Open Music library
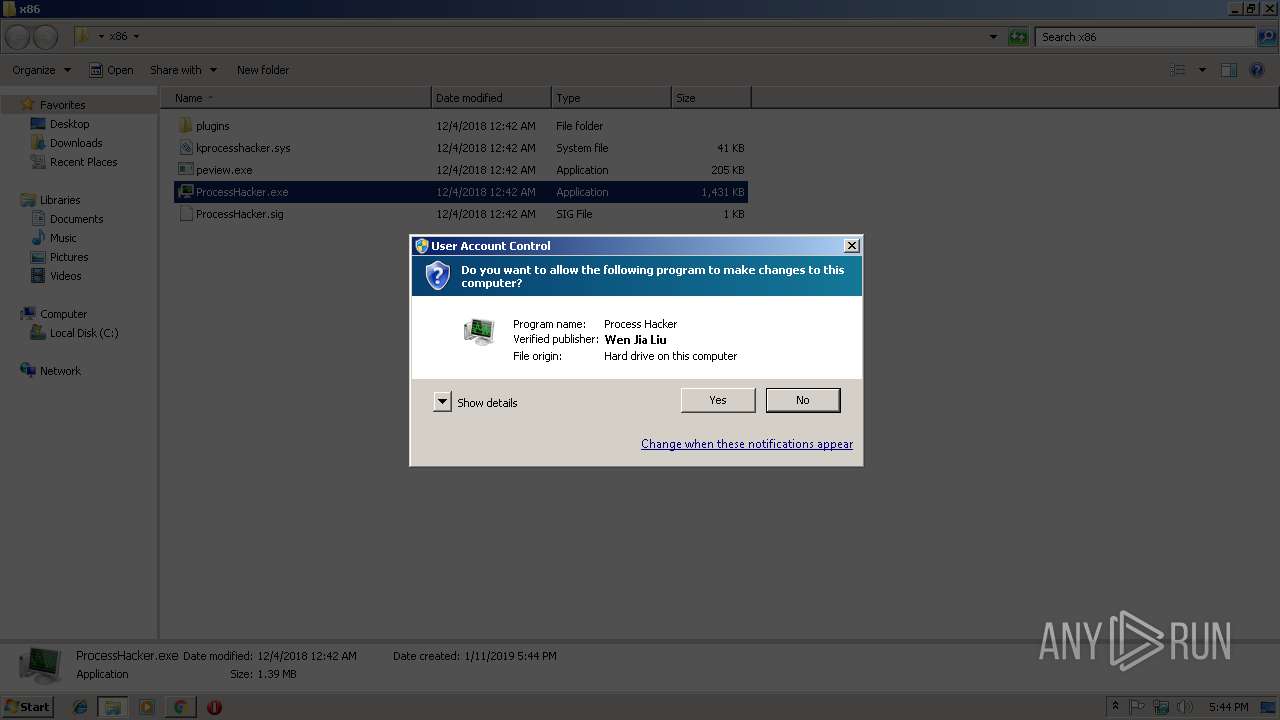 (63, 238)
